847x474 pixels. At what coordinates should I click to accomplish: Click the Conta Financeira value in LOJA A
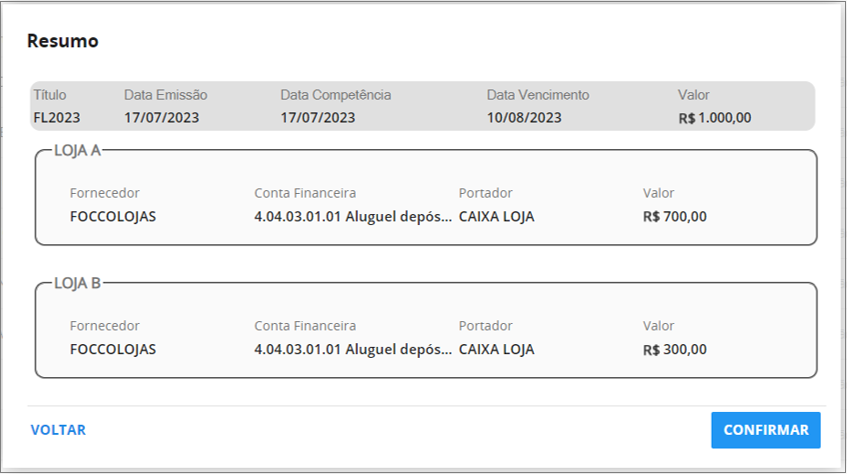353,217
